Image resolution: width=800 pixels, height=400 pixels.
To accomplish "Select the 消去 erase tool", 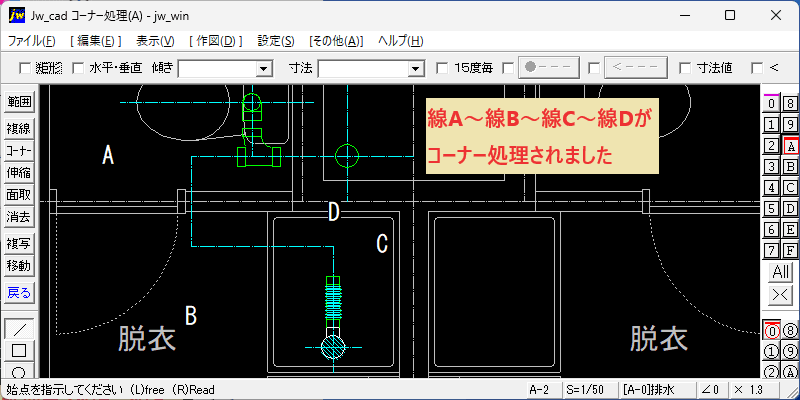I will 19,217.
